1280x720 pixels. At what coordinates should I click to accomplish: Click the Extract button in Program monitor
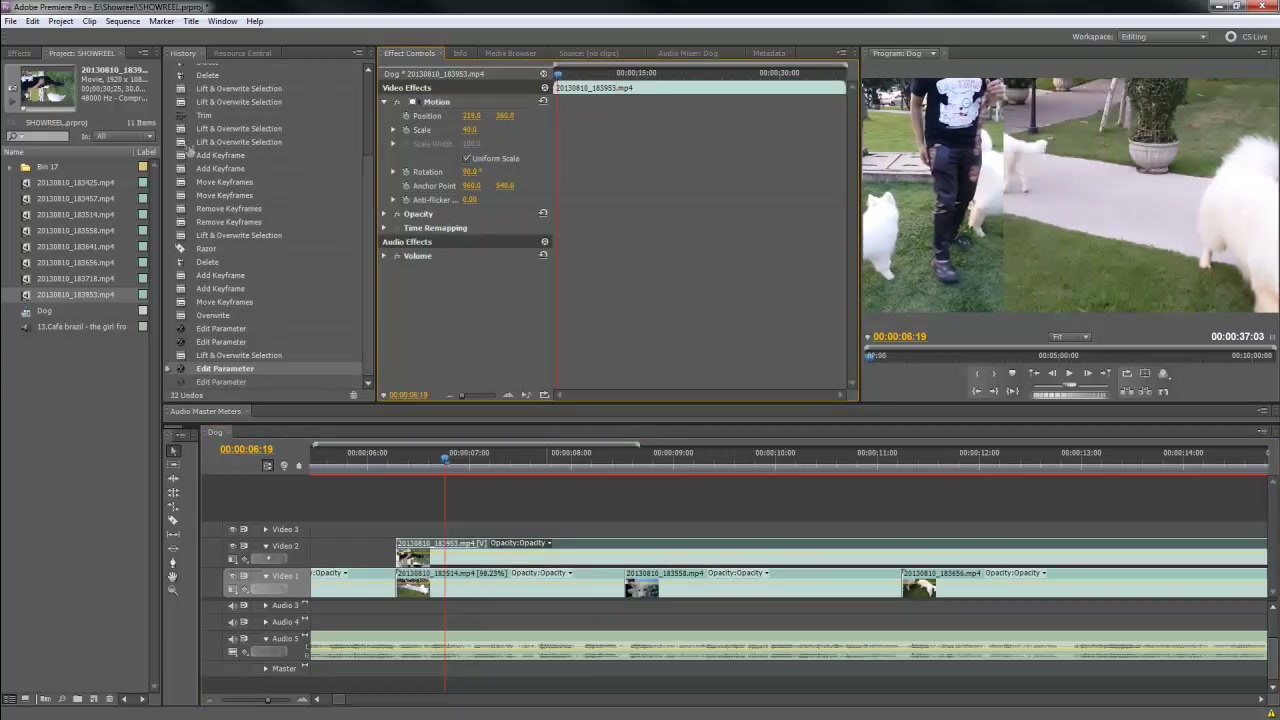(x=1145, y=392)
